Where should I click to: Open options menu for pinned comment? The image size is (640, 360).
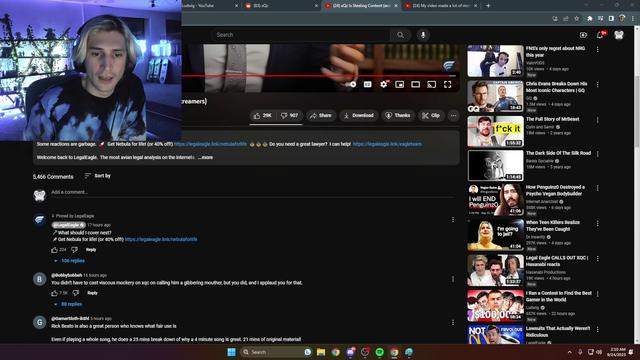pos(453,220)
